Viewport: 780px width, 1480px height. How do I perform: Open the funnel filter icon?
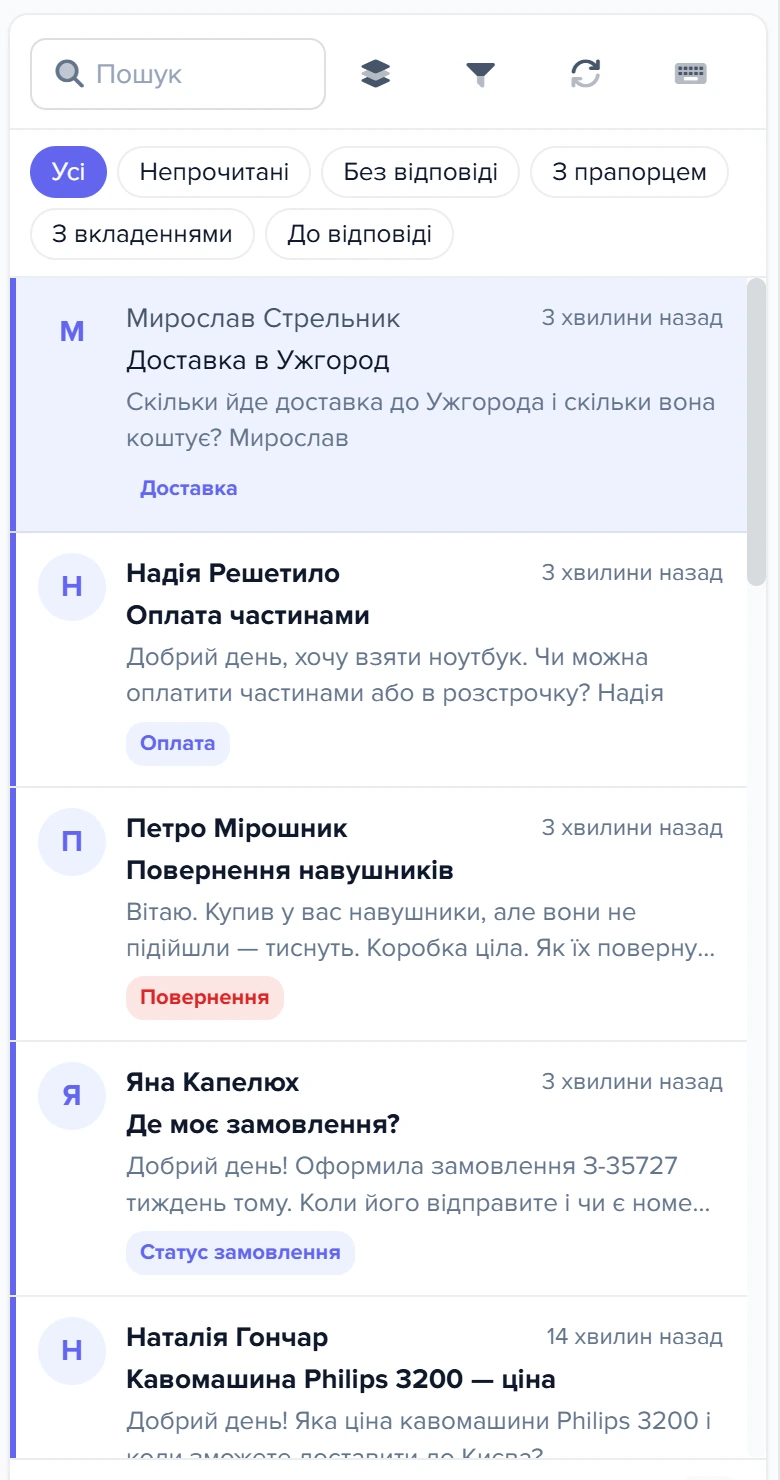coord(481,73)
